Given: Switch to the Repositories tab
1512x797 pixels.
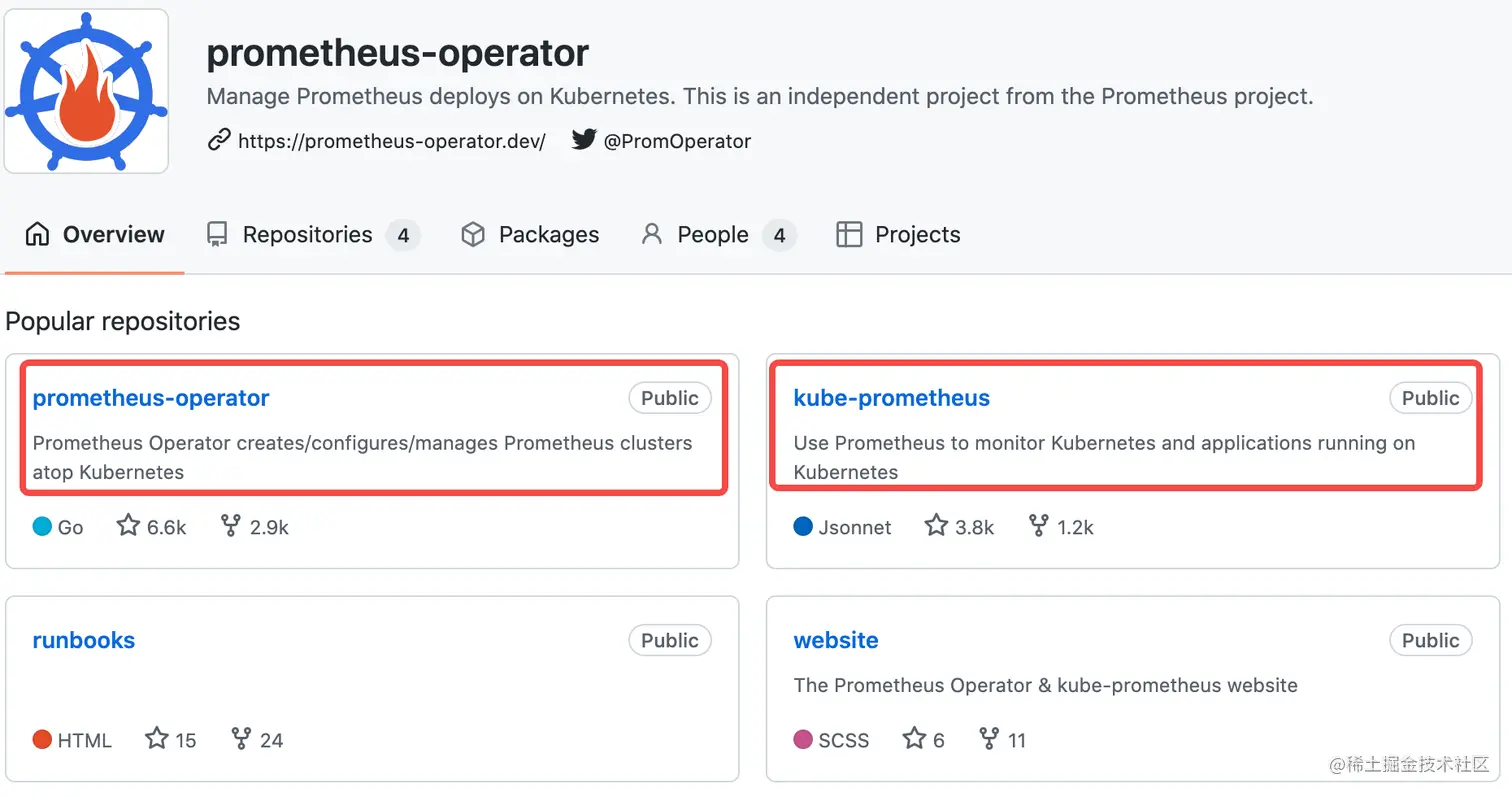Looking at the screenshot, I should click(x=307, y=235).
